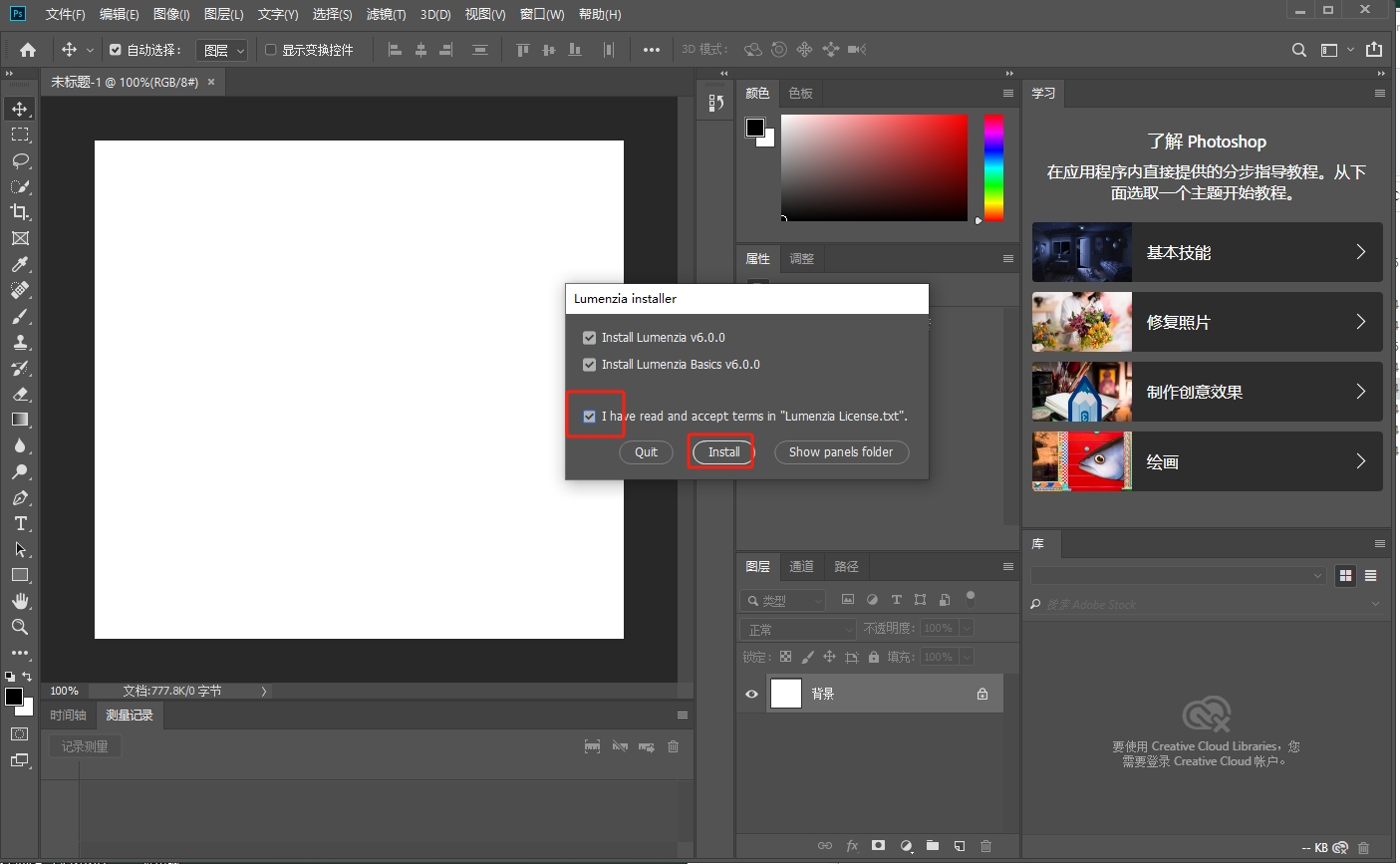Switch to the 时间轴 tab
This screenshot has width=1400, height=864.
tap(69, 715)
